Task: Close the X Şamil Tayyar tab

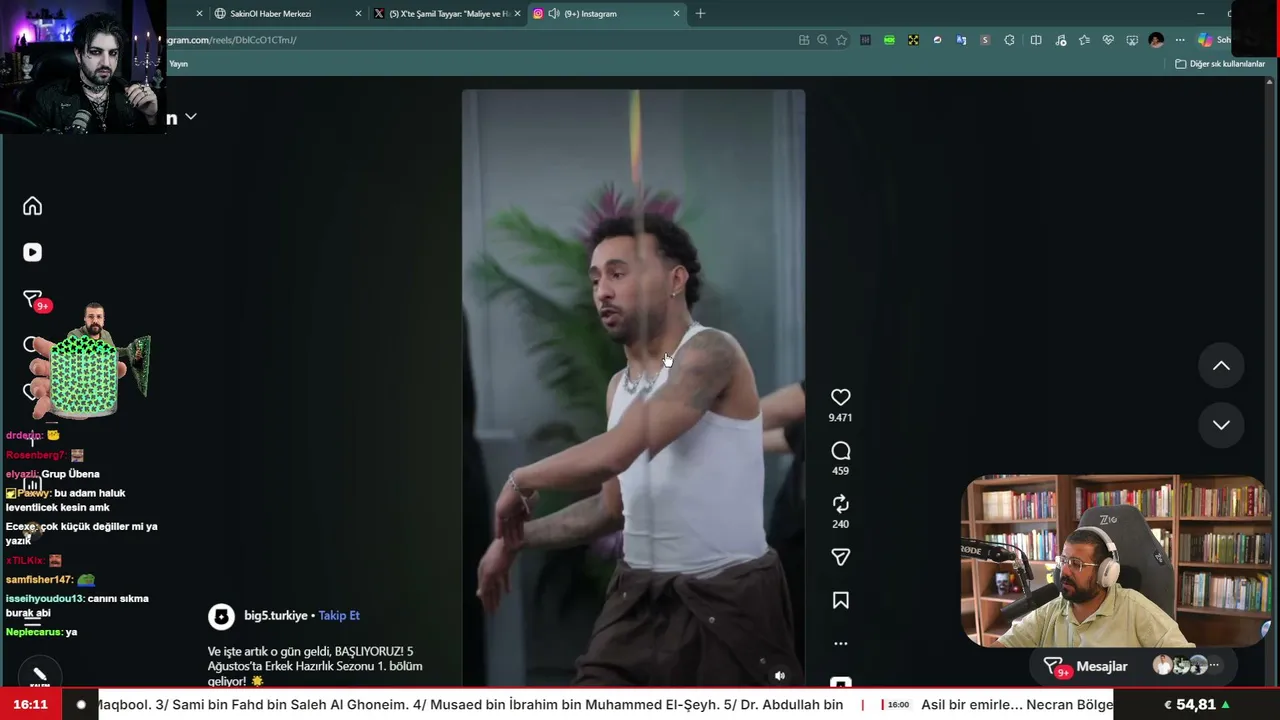Action: [517, 14]
